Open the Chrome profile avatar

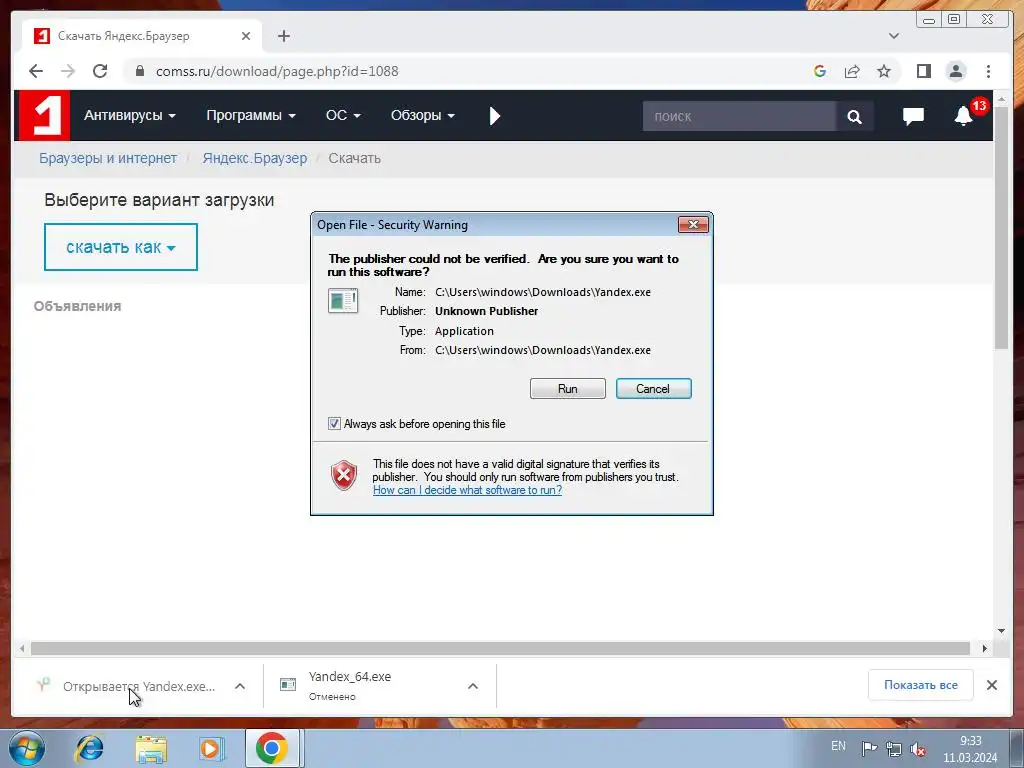coord(956,71)
